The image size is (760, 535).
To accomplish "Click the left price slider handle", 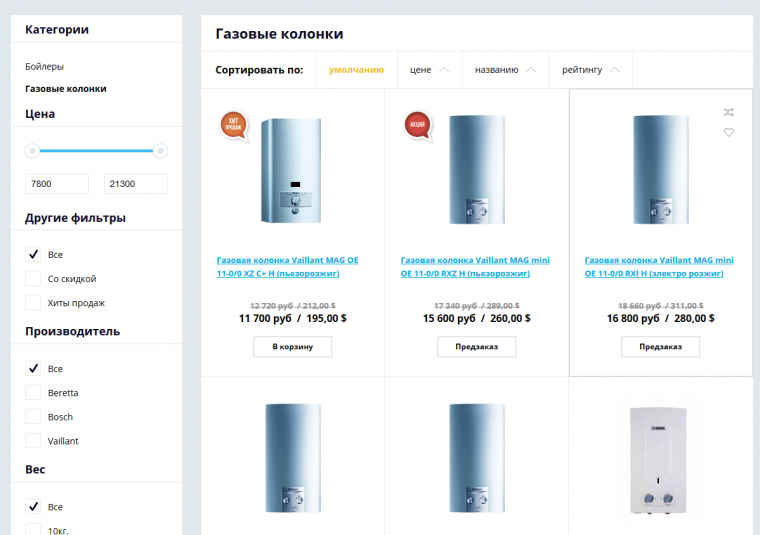I will [x=32, y=151].
